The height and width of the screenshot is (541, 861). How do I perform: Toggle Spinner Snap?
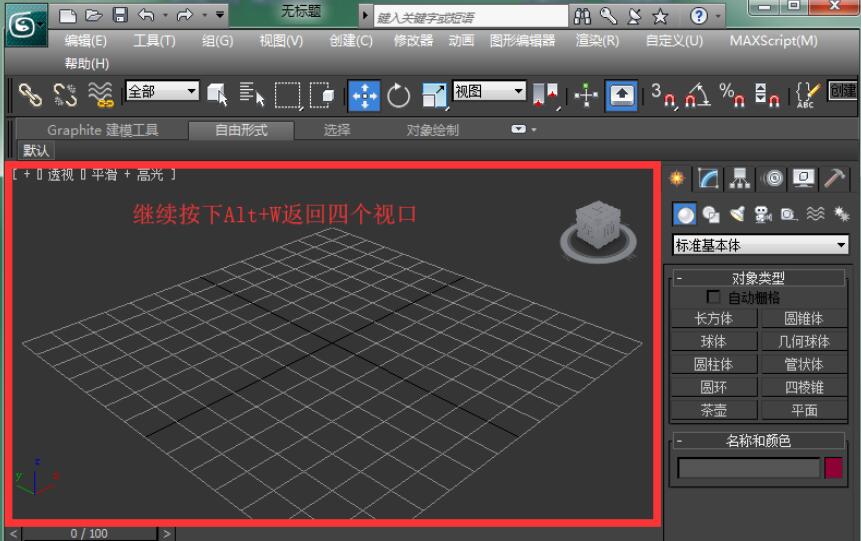(767, 96)
